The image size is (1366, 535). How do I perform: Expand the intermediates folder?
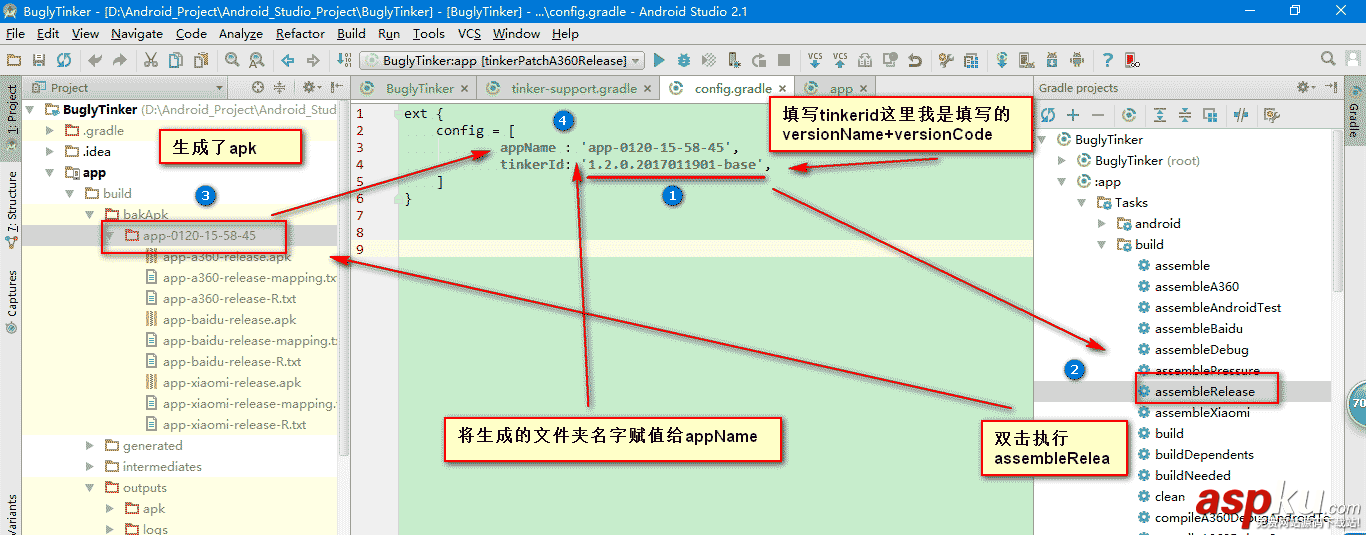coord(91,467)
